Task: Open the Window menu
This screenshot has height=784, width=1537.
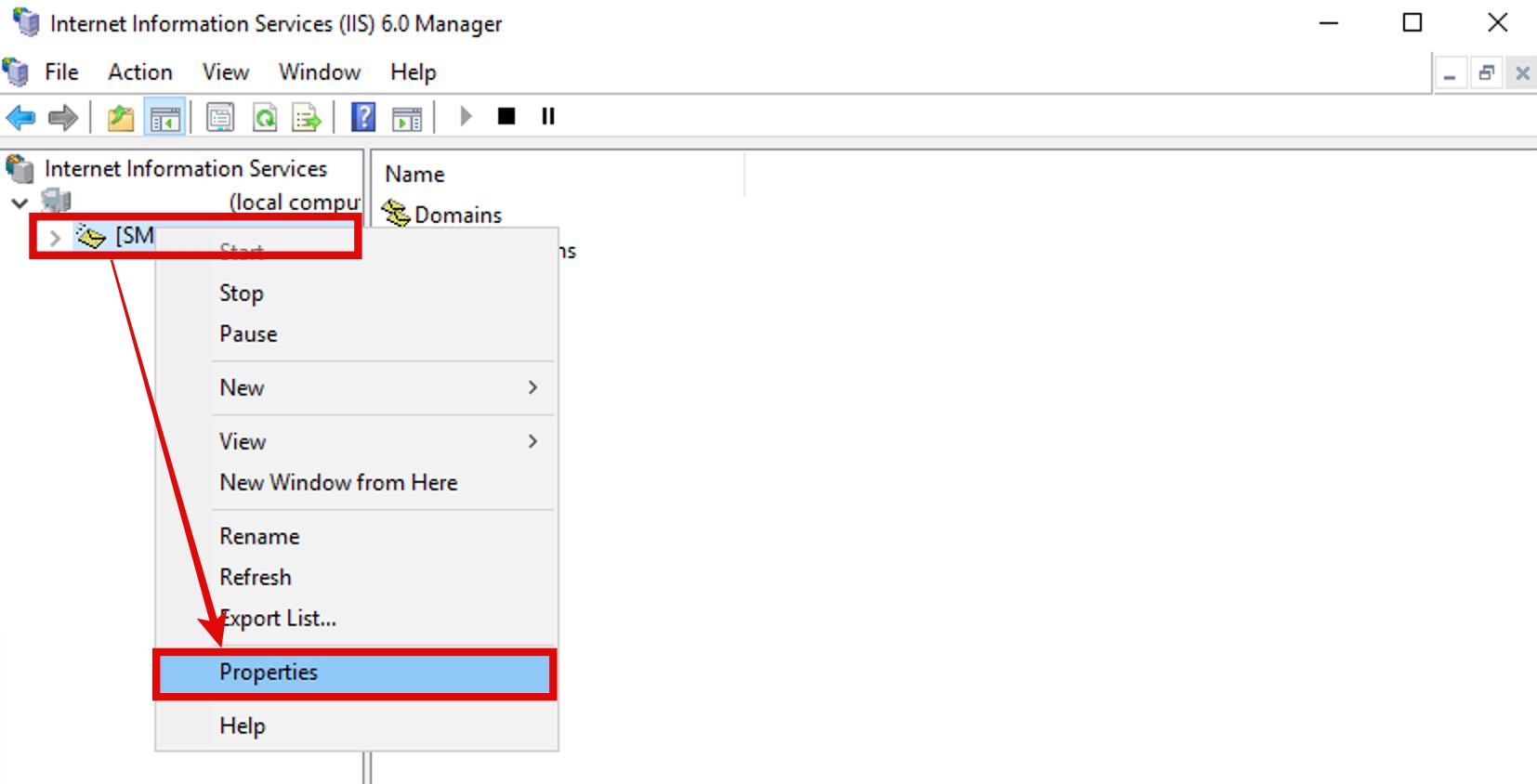Action: click(320, 72)
